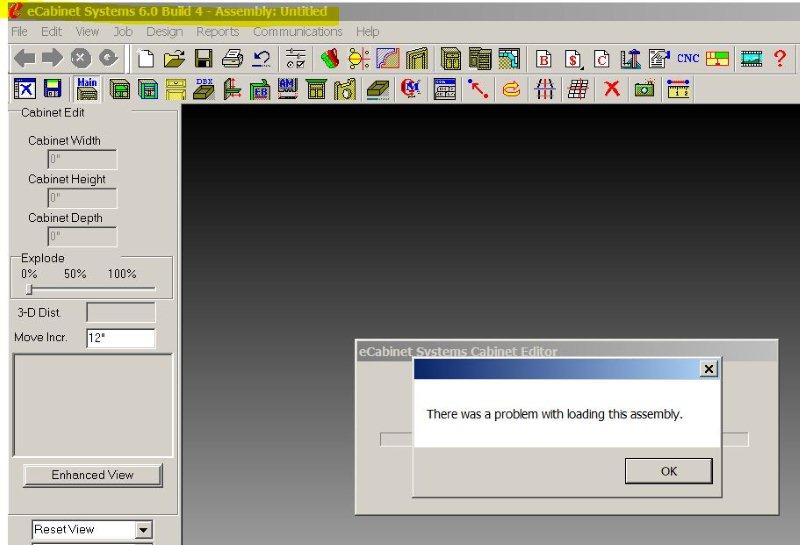
Task: Open a file with the folder icon
Action: coord(174,58)
